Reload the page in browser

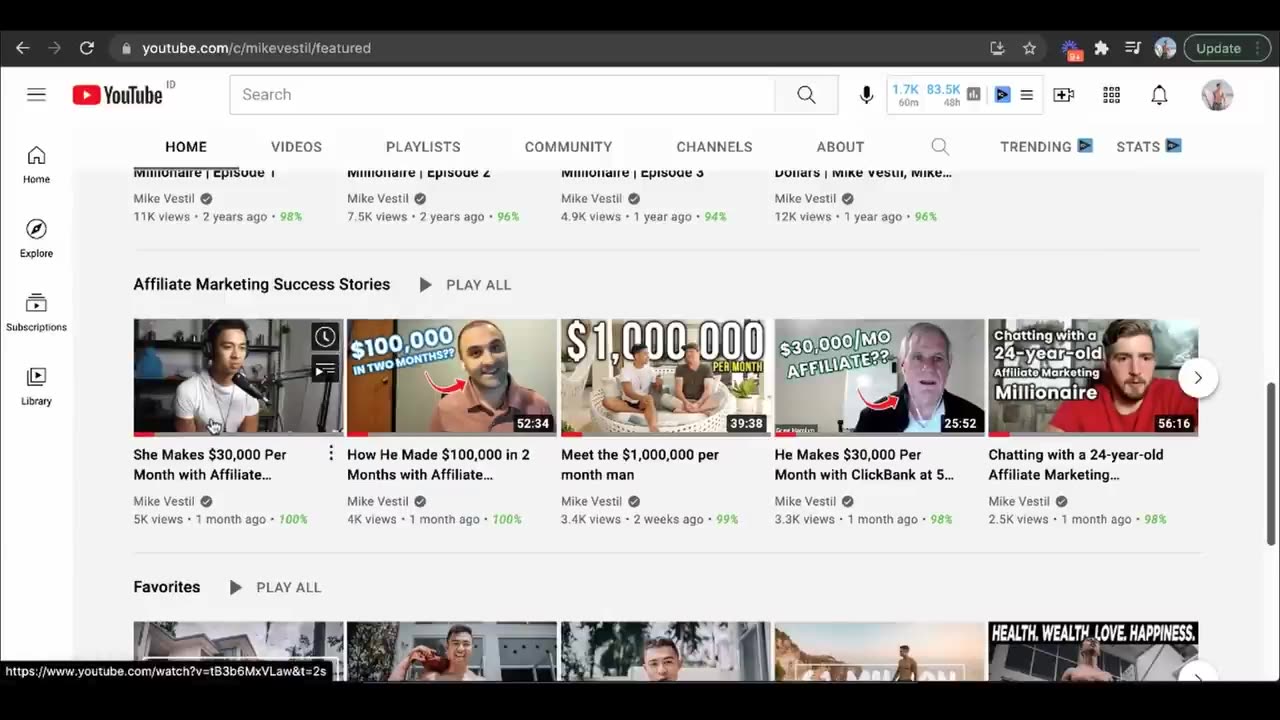pos(87,48)
